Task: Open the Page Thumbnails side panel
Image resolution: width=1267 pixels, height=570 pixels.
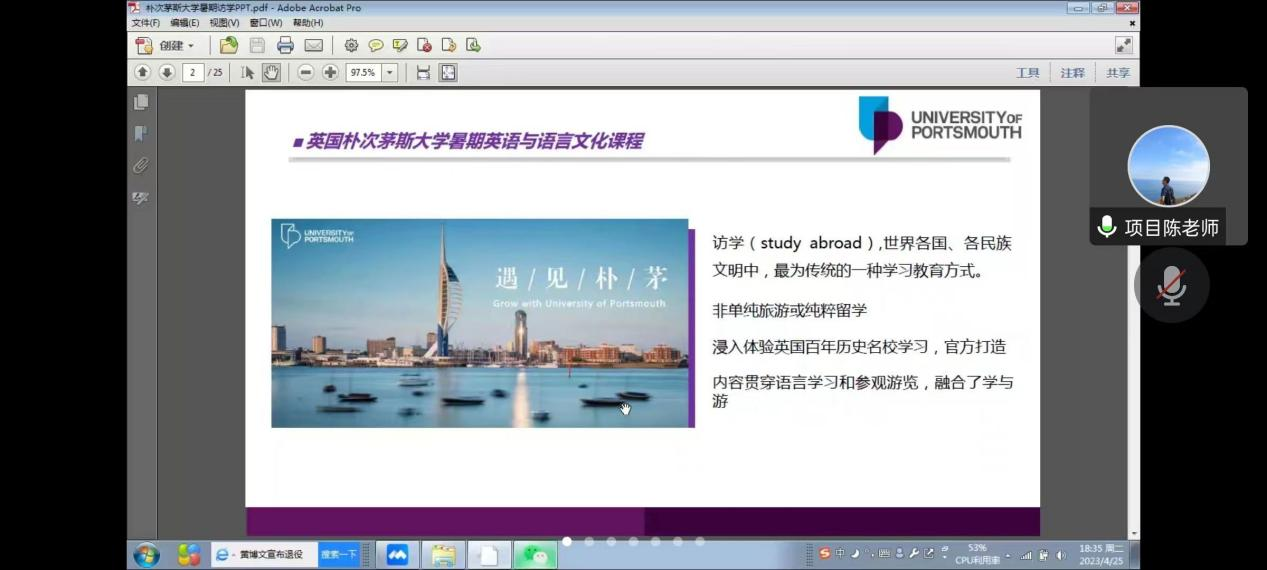Action: (141, 102)
